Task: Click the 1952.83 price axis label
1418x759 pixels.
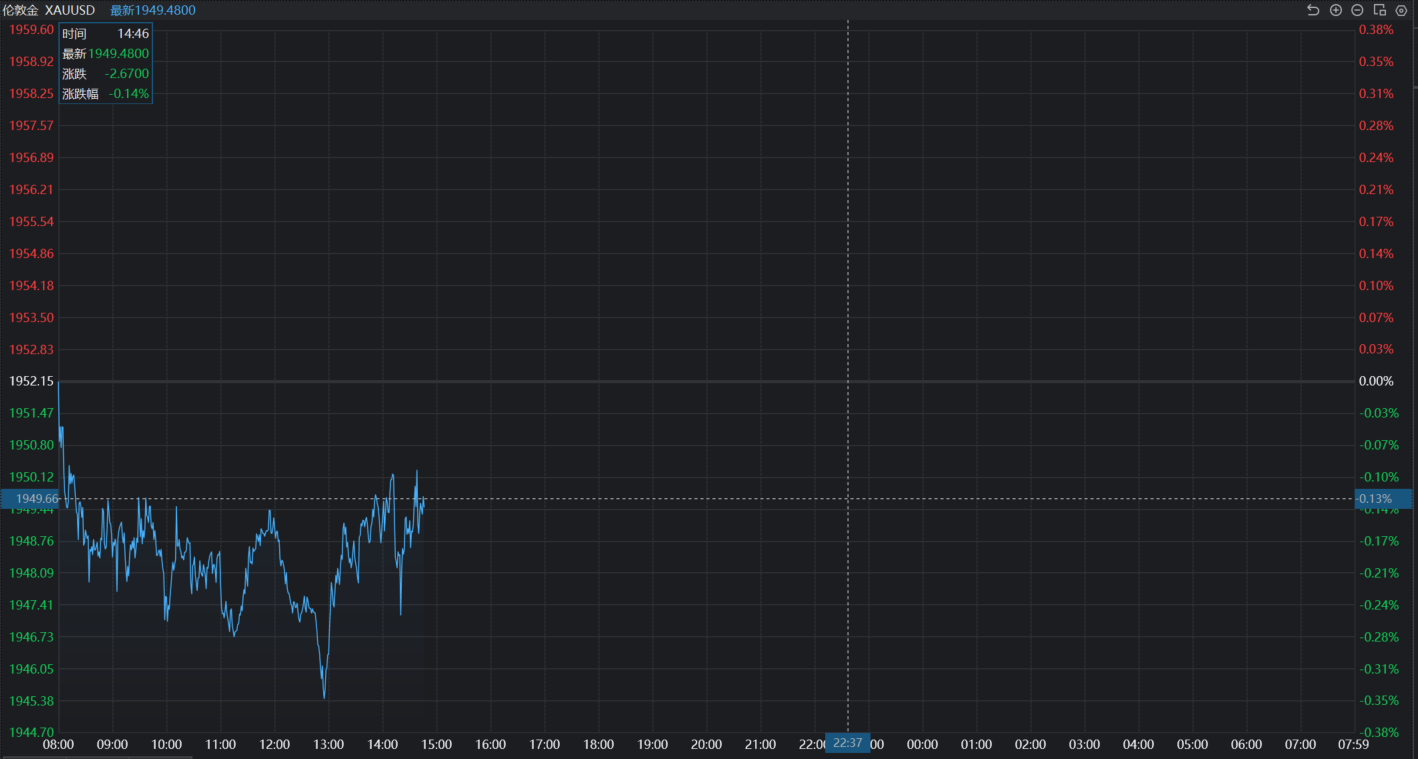Action: (31, 349)
